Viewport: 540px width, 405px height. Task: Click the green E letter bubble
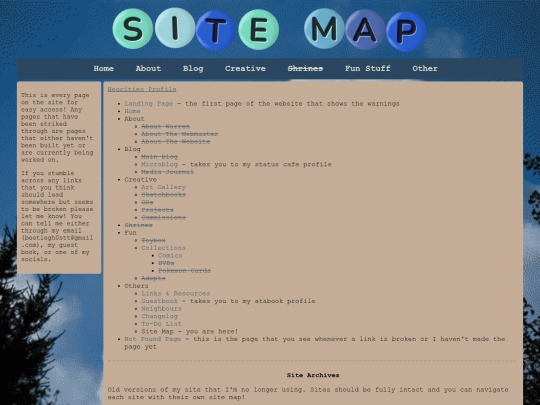pos(259,30)
